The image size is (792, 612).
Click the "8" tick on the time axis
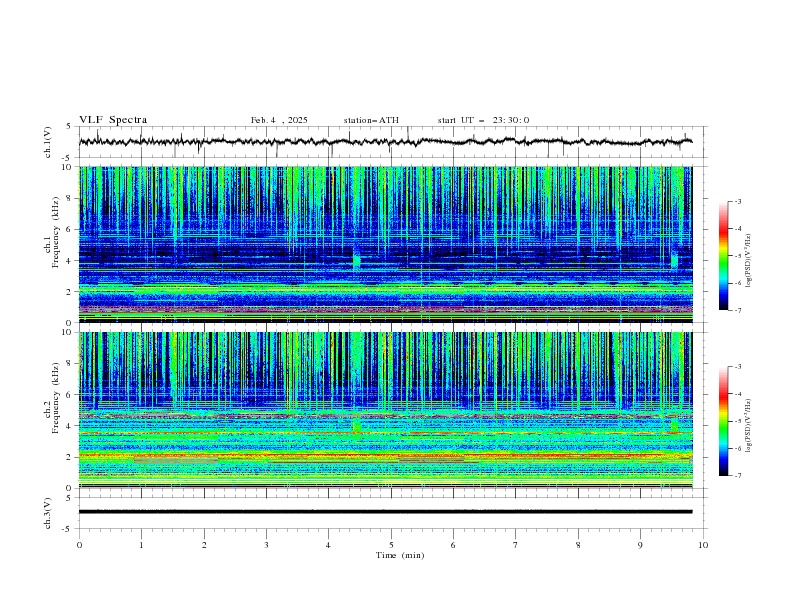click(x=578, y=545)
